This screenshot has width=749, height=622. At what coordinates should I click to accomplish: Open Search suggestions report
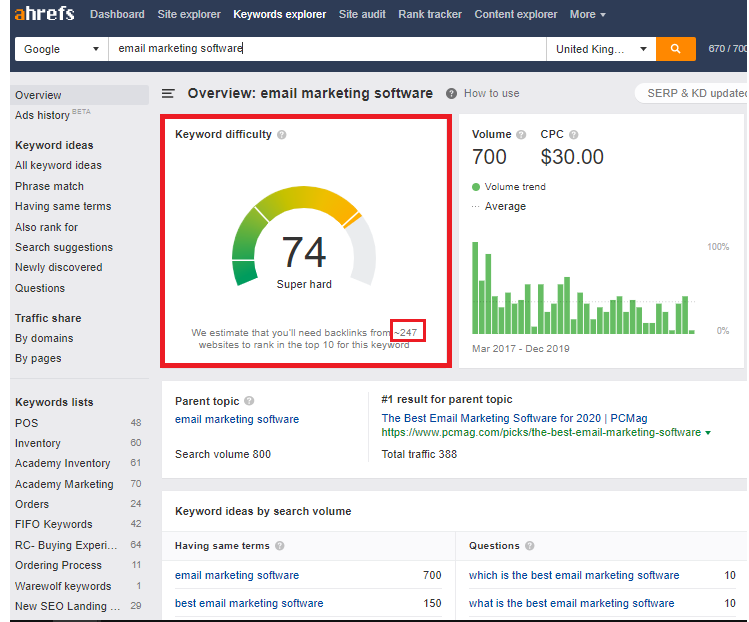(x=64, y=247)
